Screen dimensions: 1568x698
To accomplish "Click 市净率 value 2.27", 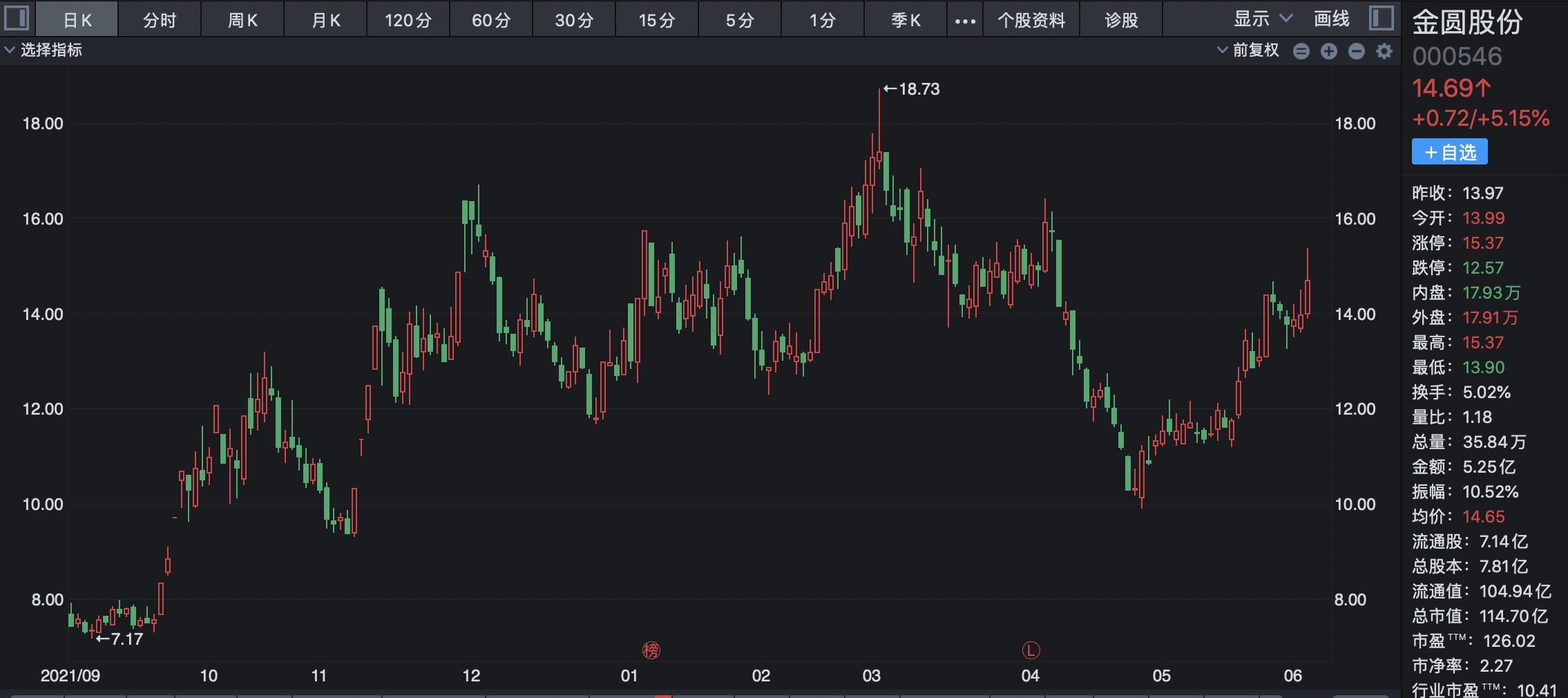I will tap(1496, 666).
